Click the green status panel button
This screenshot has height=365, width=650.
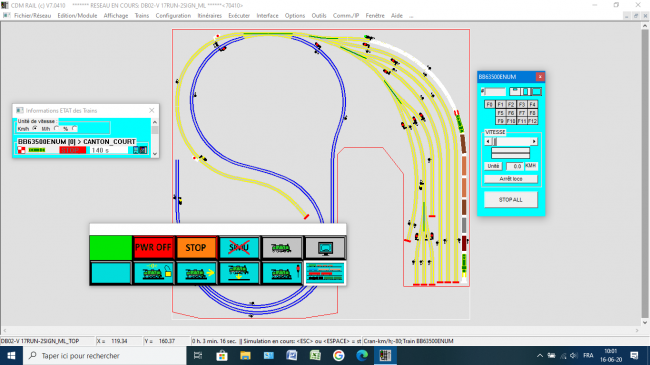pyautogui.click(x=111, y=248)
